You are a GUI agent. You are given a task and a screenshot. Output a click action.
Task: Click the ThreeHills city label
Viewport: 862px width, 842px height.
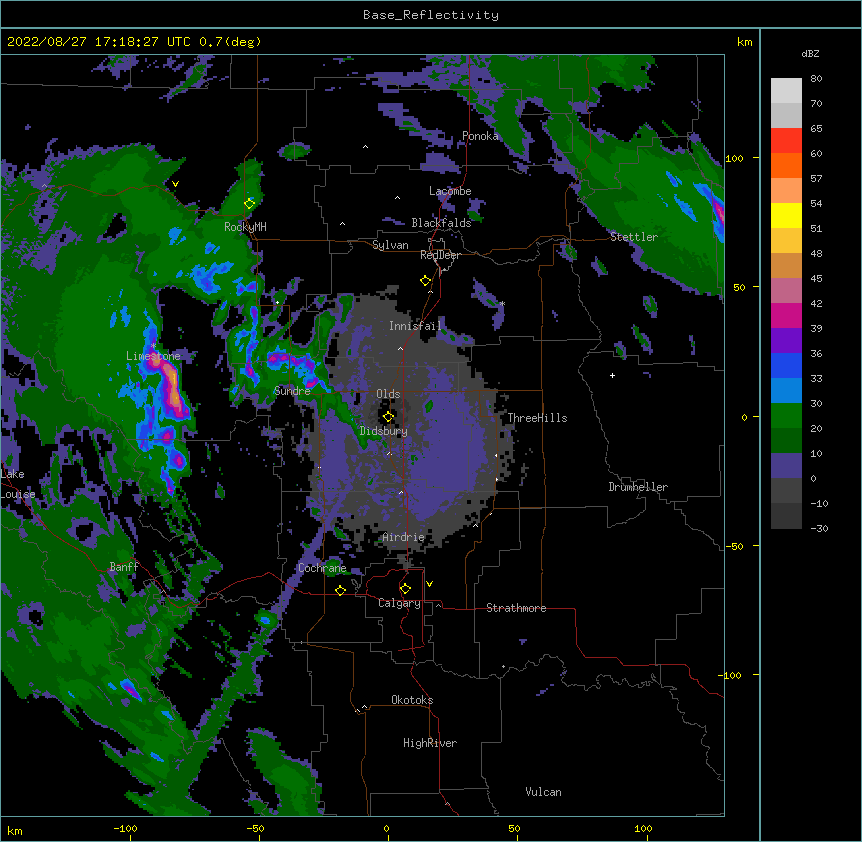point(537,418)
